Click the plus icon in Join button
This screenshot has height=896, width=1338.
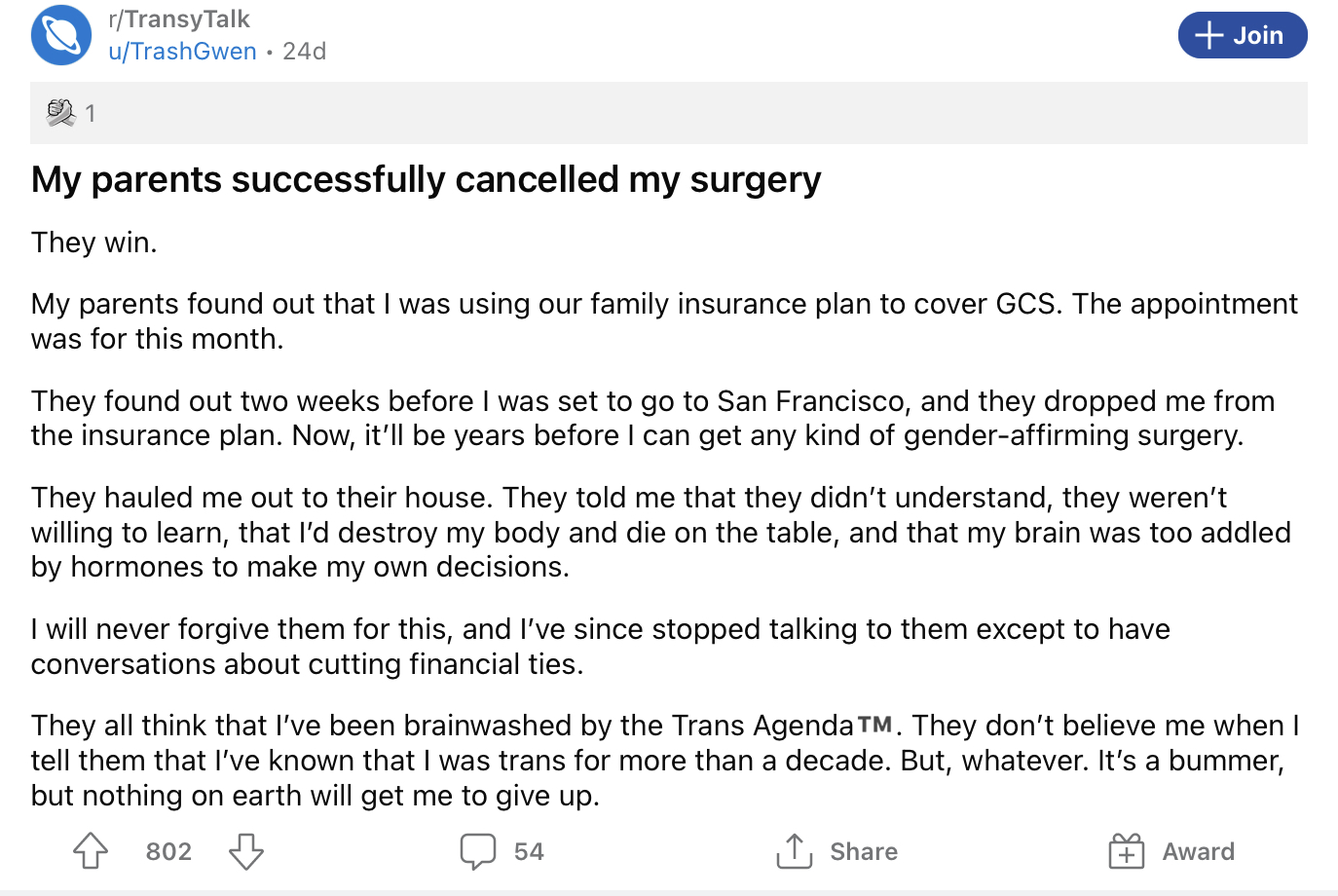pyautogui.click(x=1208, y=35)
